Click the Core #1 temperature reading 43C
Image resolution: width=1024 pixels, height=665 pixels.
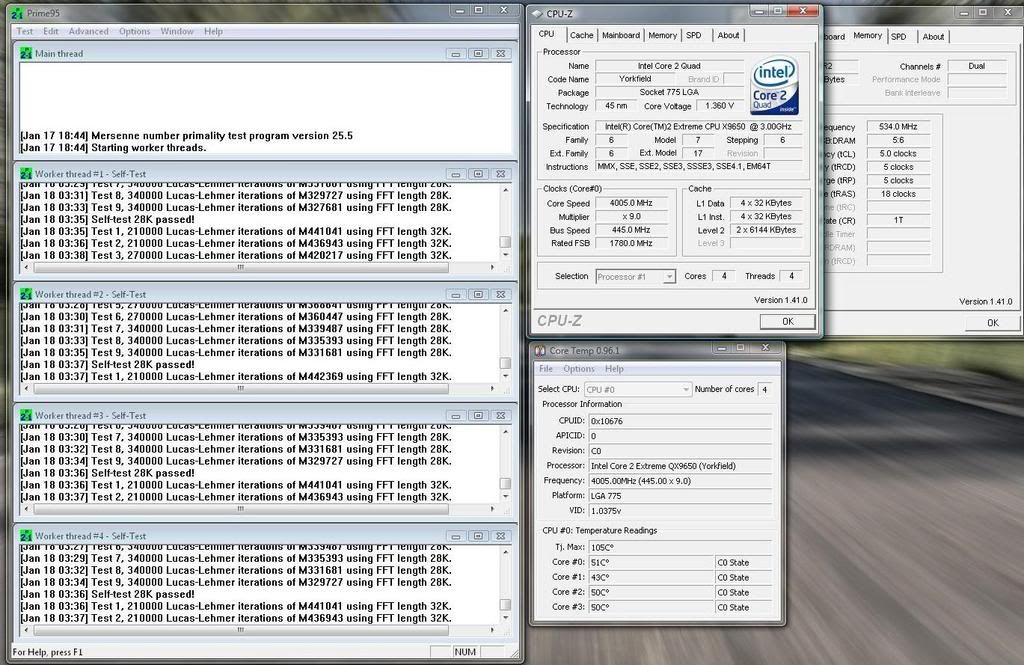point(651,577)
